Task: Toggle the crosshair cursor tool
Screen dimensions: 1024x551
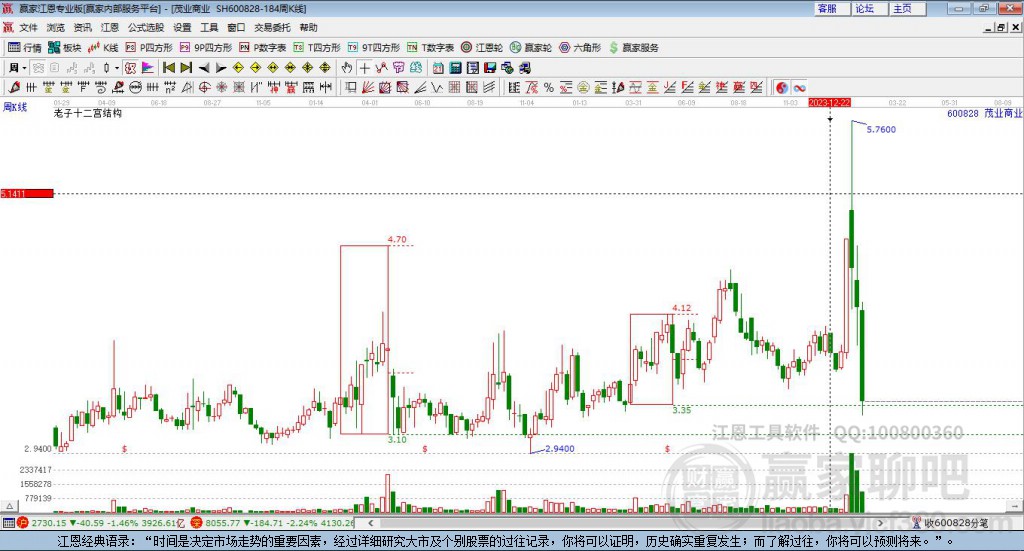Action: pyautogui.click(x=364, y=68)
